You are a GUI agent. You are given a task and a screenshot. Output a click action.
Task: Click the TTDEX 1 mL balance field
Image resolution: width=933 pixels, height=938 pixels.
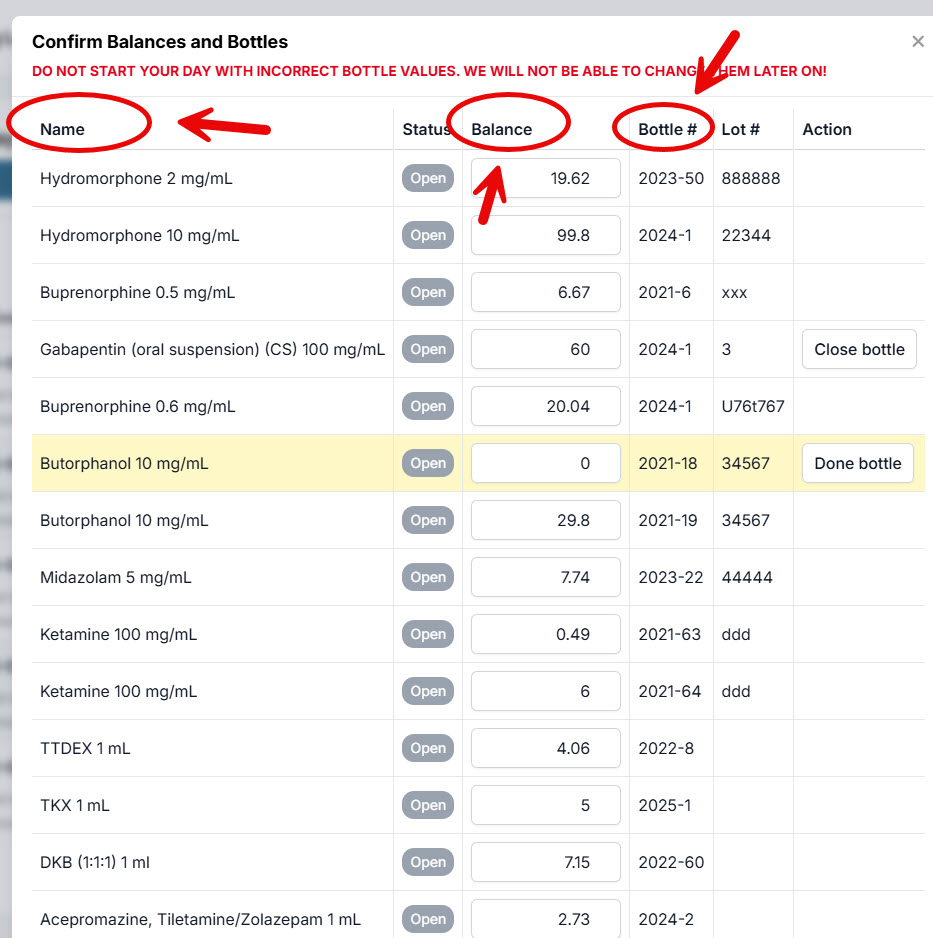pos(545,749)
